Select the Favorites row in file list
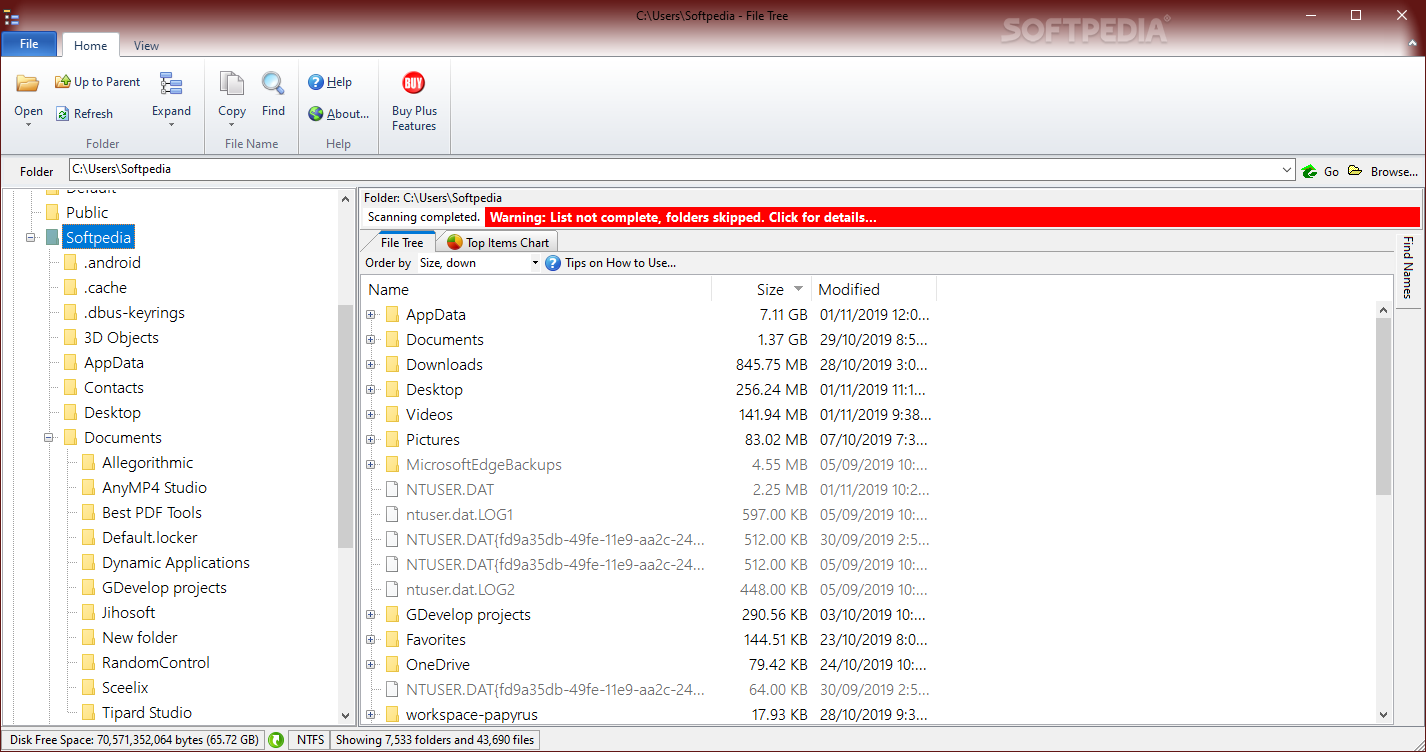Image resolution: width=1426 pixels, height=752 pixels. point(650,640)
